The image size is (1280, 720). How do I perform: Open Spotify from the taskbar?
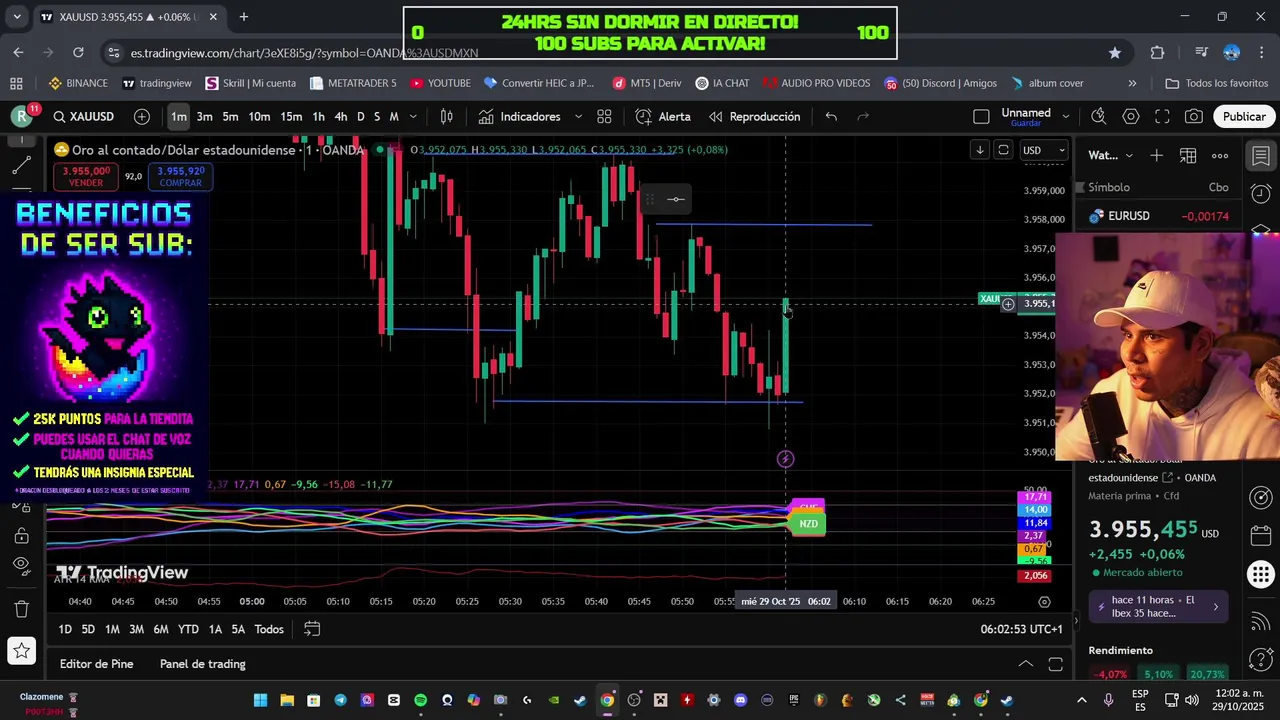pos(420,700)
